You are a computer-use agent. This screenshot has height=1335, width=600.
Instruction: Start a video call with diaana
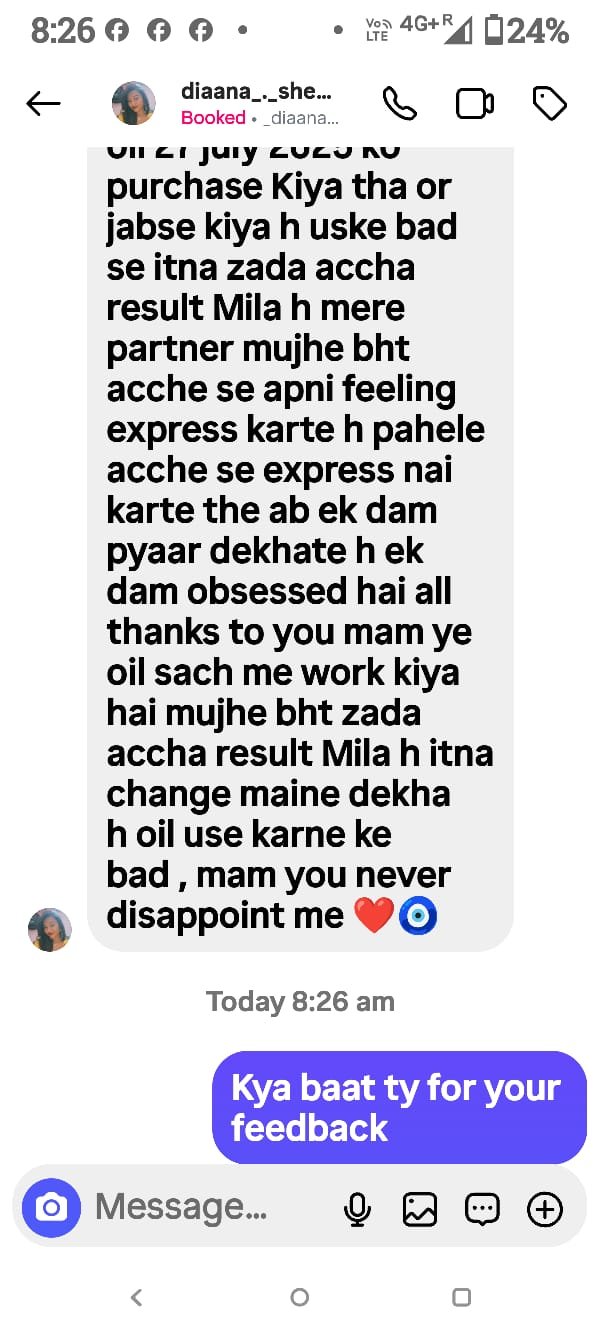[x=475, y=104]
